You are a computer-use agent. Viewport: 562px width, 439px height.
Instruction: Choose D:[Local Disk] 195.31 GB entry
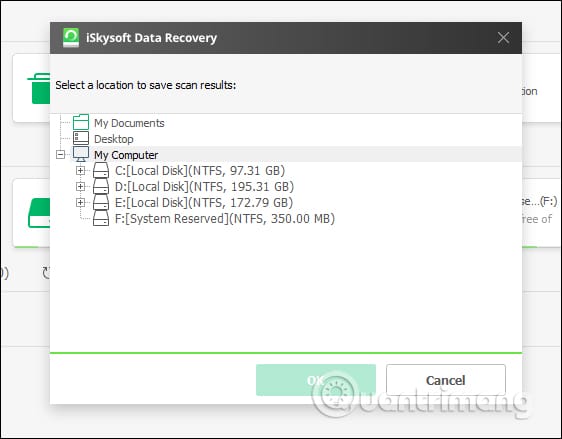click(204, 186)
